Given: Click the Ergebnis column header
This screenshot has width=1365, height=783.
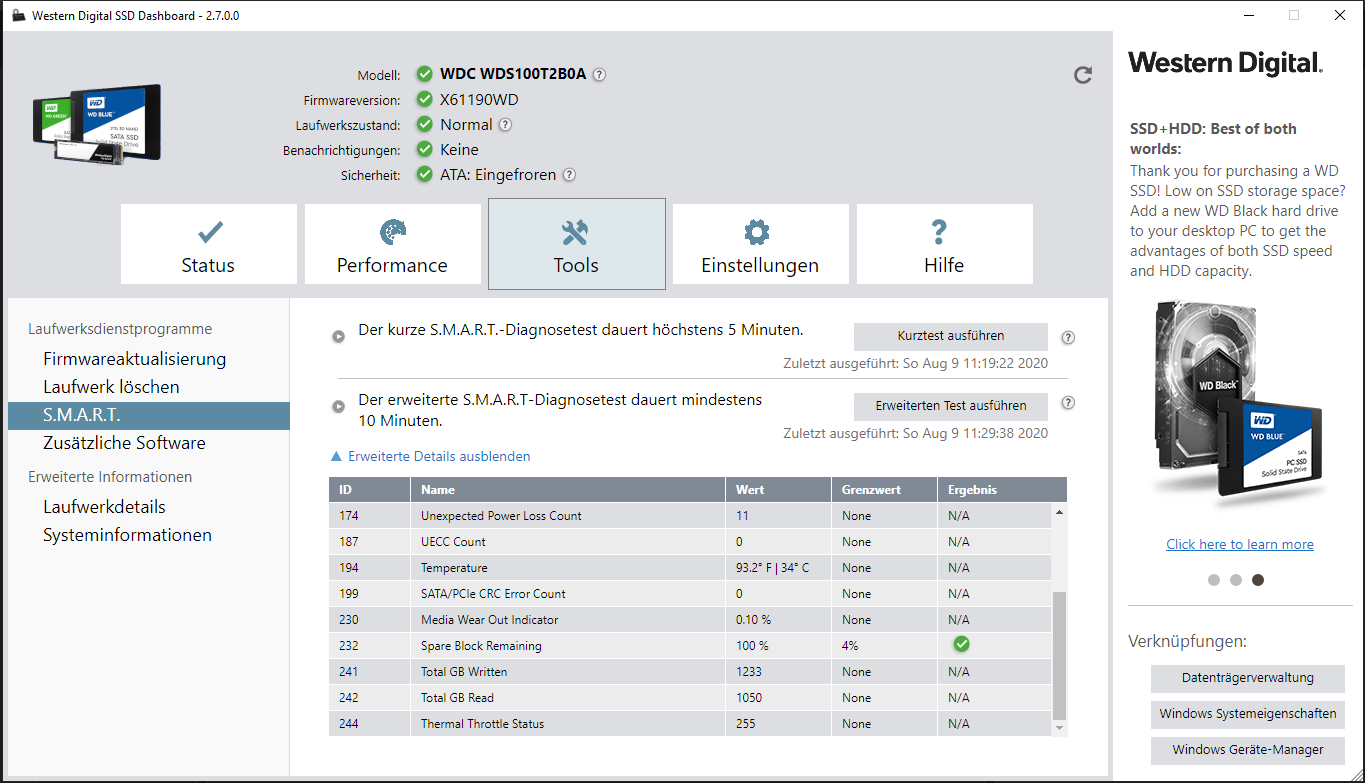Looking at the screenshot, I should tap(1002, 490).
